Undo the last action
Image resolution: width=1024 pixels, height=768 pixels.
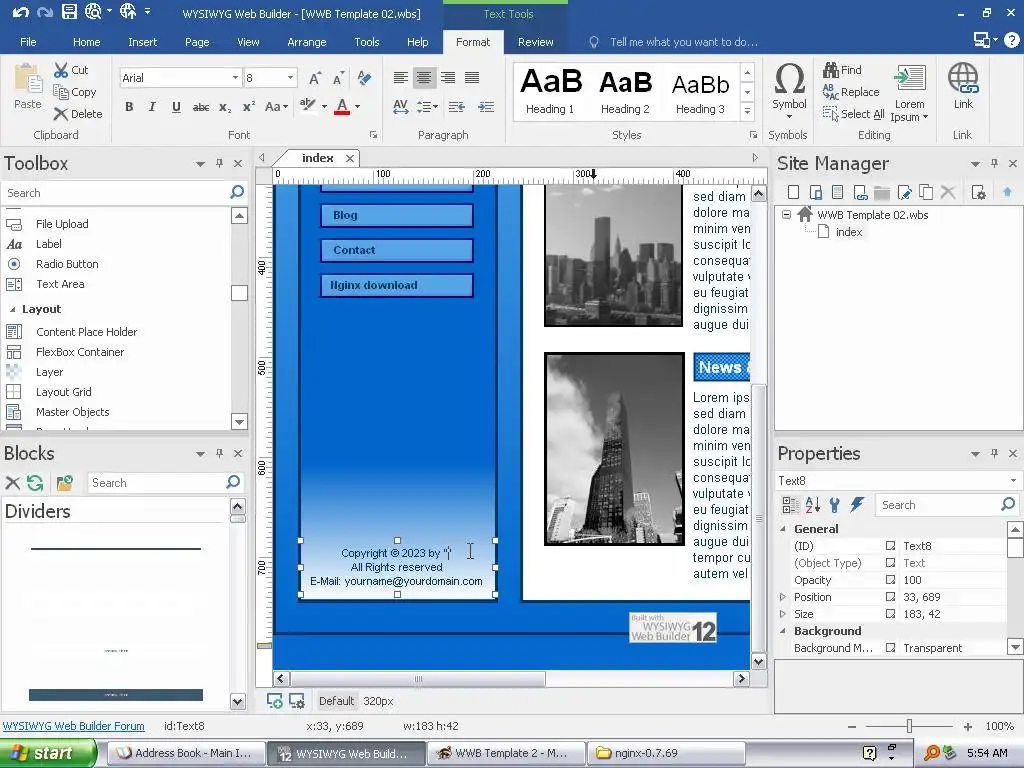point(20,12)
